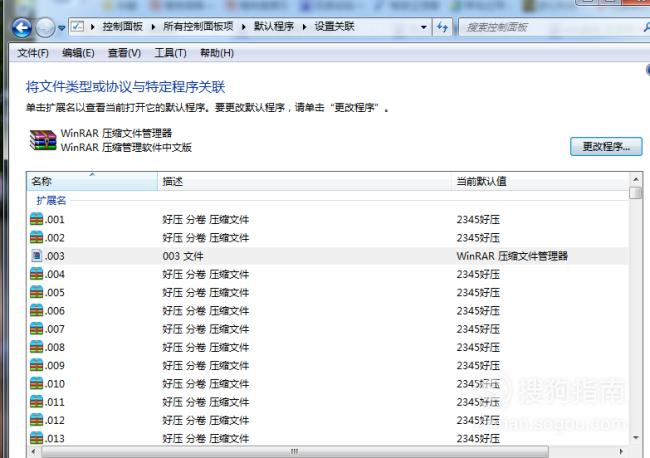Screen dimensions: 650x458
Task: Click the greyed forward navigation arrow
Action: (x=45, y=28)
